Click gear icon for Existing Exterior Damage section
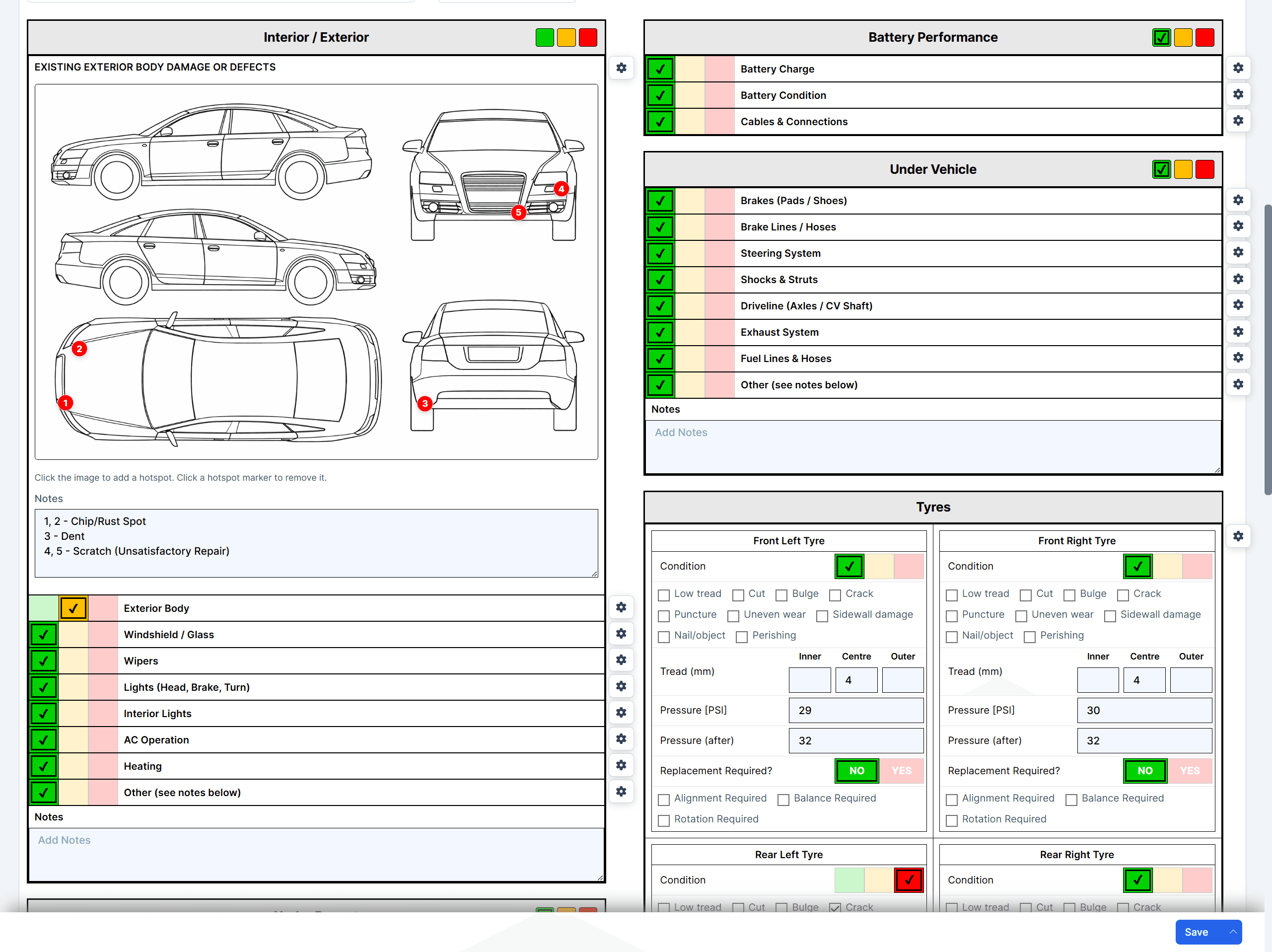Image resolution: width=1272 pixels, height=952 pixels. point(621,68)
